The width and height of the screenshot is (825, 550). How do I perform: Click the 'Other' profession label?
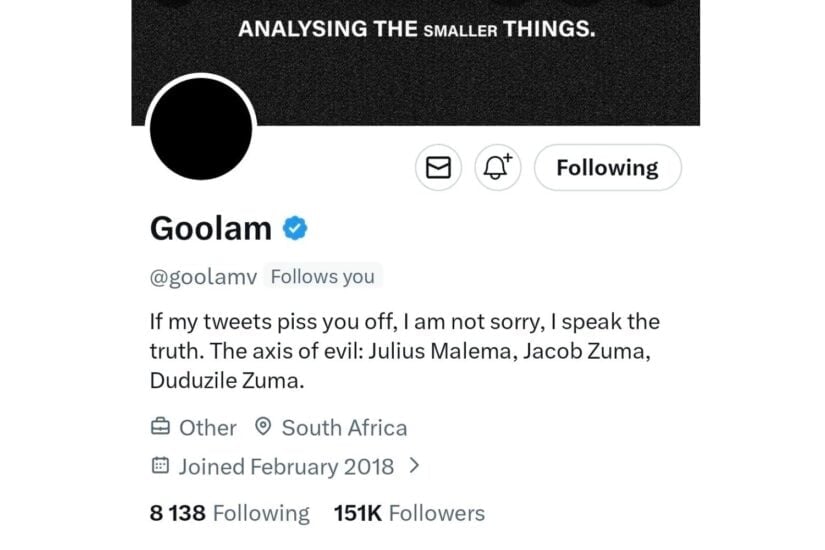(208, 428)
